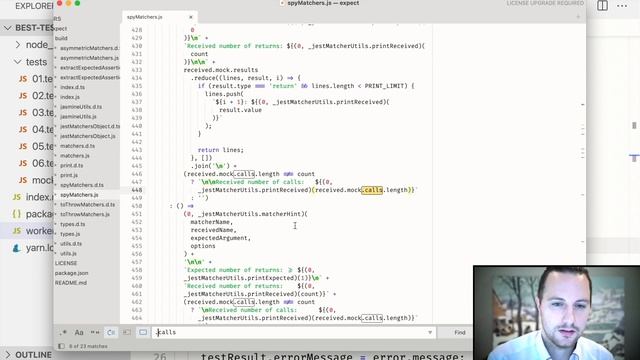Open types.d.ts in Sublime sidebar
The image size is (640, 360).
click(73, 224)
